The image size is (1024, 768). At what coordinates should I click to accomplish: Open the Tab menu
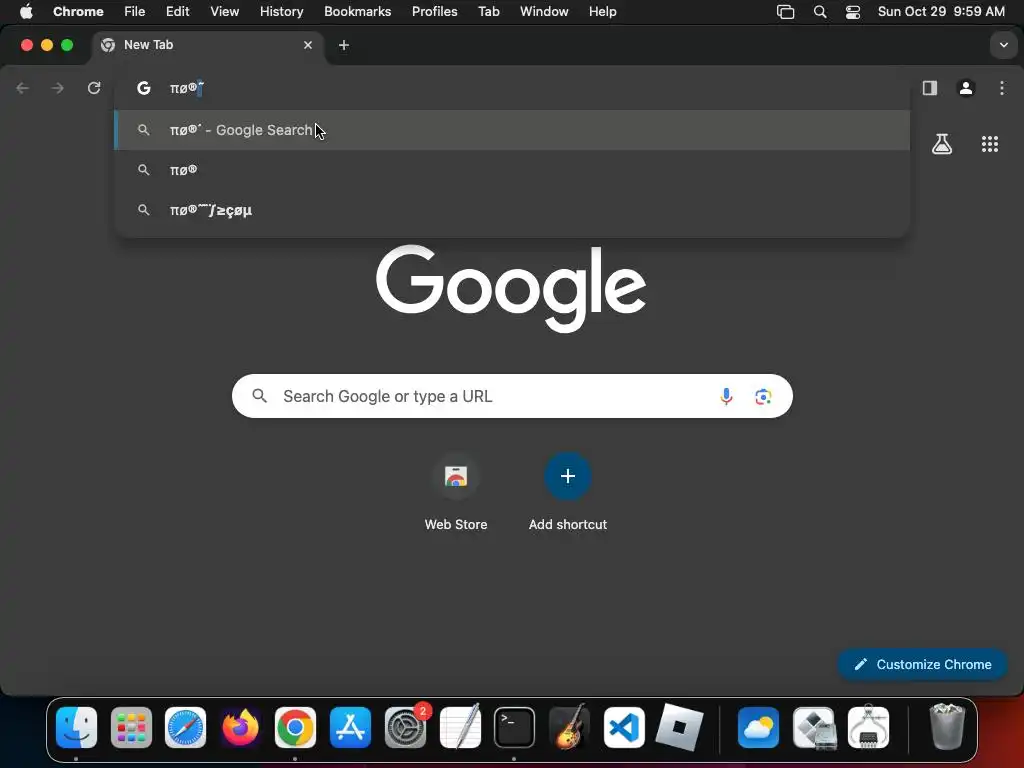(488, 11)
